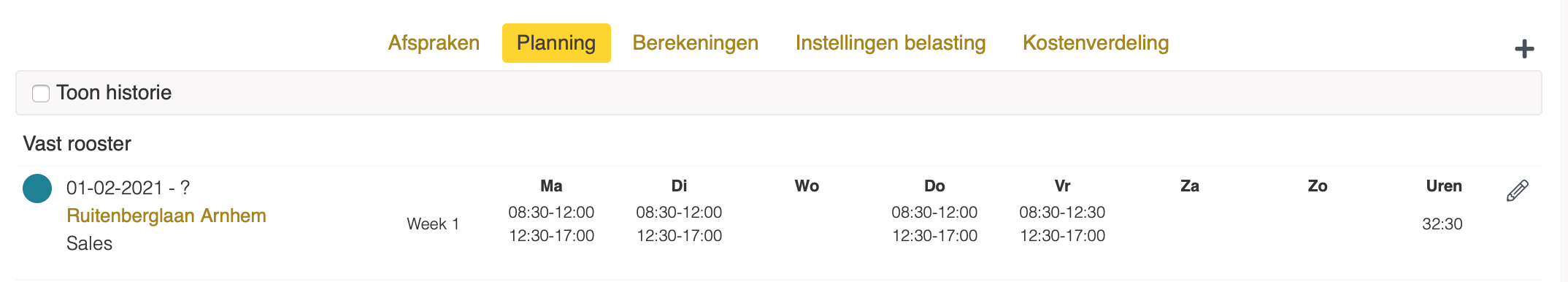Click the plus icon to add planning

(x=1524, y=49)
